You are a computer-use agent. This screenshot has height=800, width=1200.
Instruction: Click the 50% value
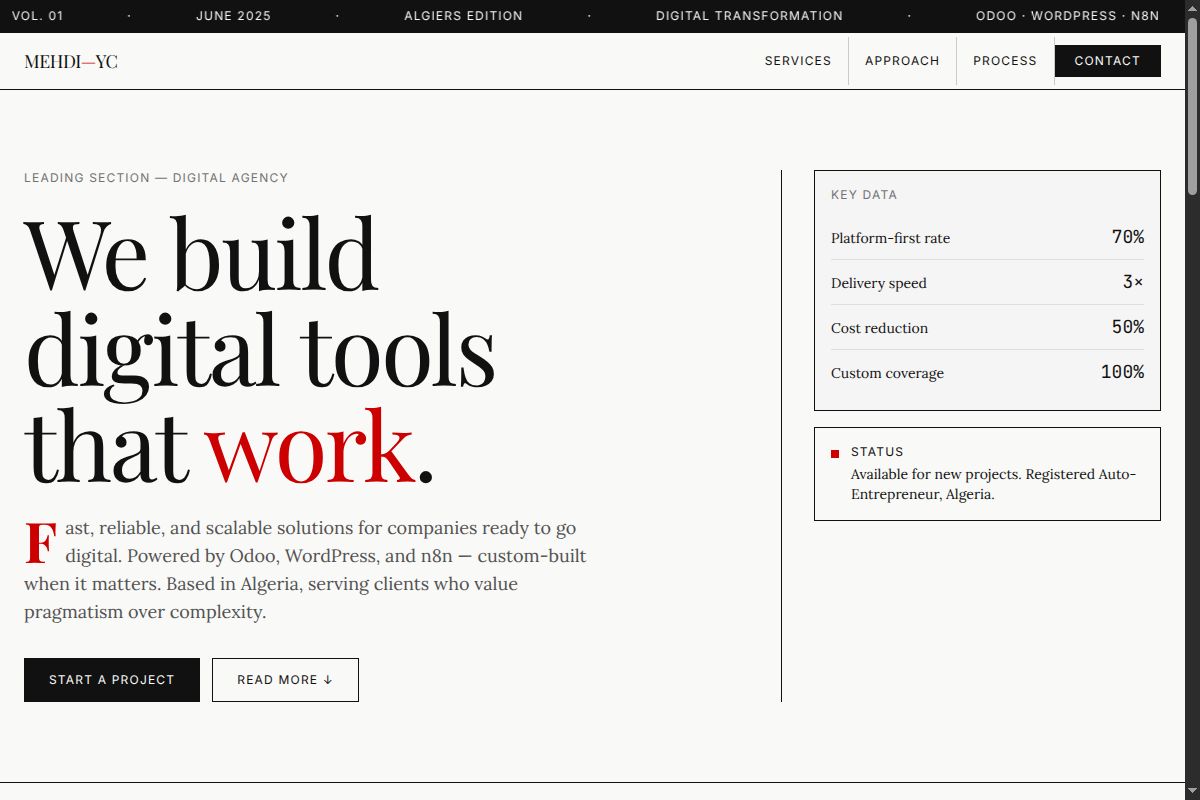pyautogui.click(x=1128, y=327)
